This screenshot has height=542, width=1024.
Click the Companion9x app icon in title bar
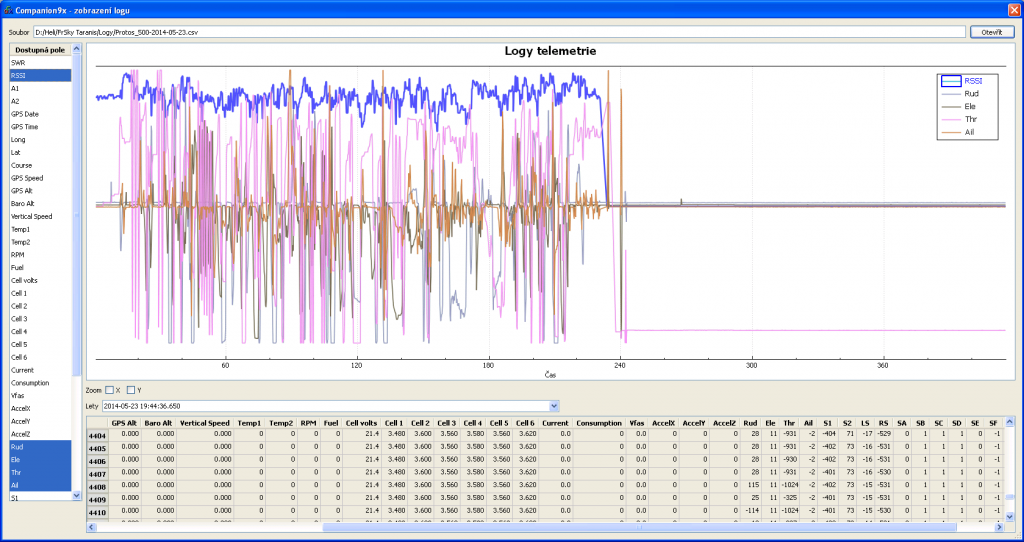(x=9, y=9)
